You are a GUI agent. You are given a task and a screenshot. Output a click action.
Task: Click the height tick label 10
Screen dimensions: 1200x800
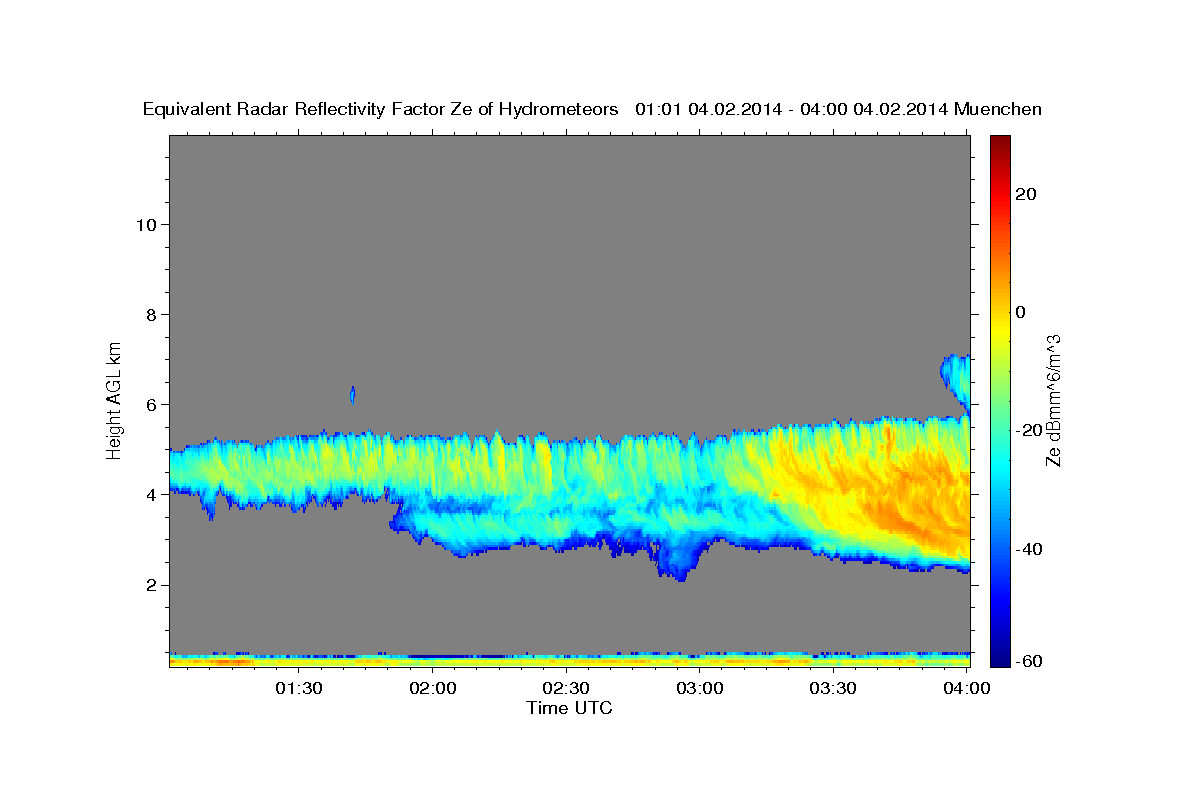coord(145,224)
